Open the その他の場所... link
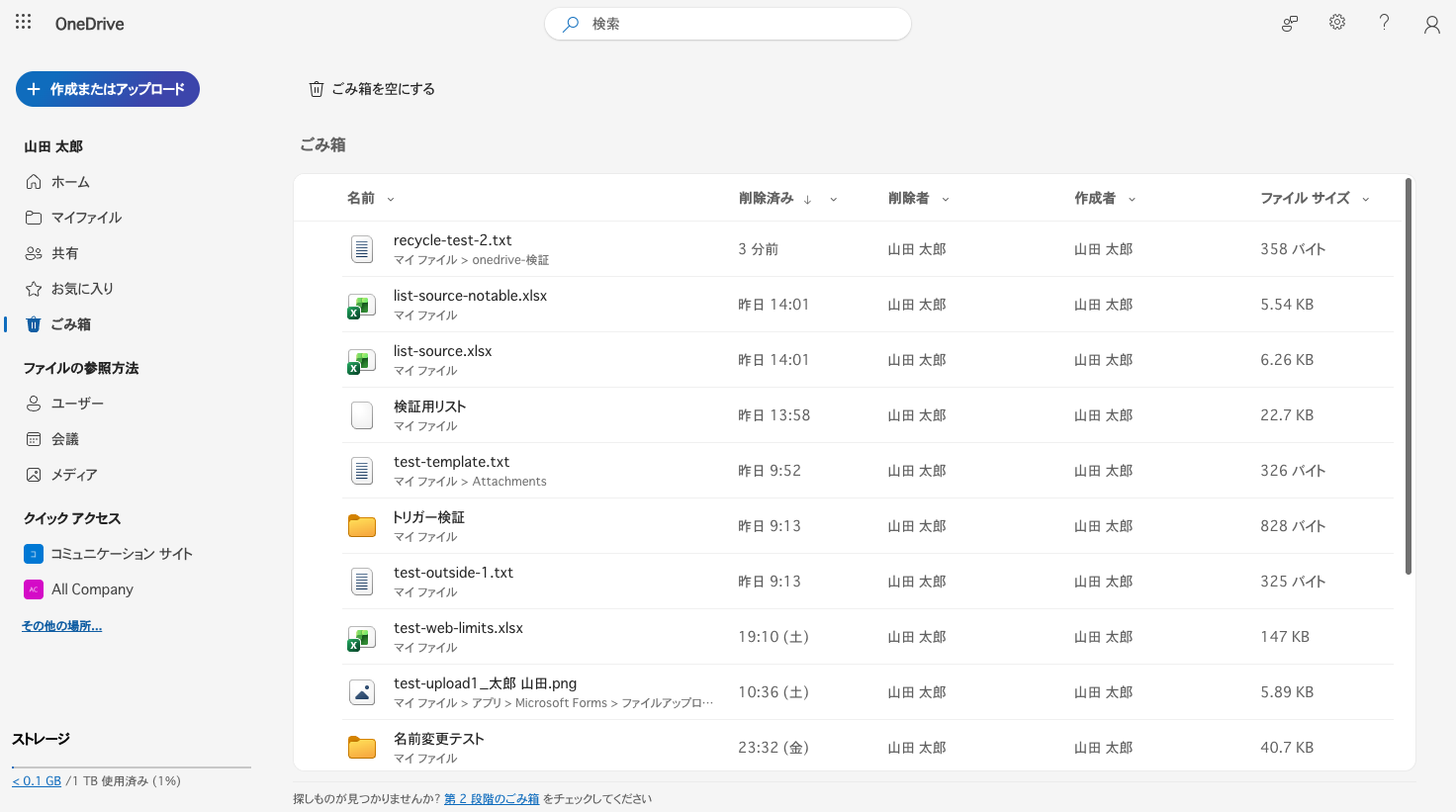Image resolution: width=1456 pixels, height=812 pixels. click(61, 626)
